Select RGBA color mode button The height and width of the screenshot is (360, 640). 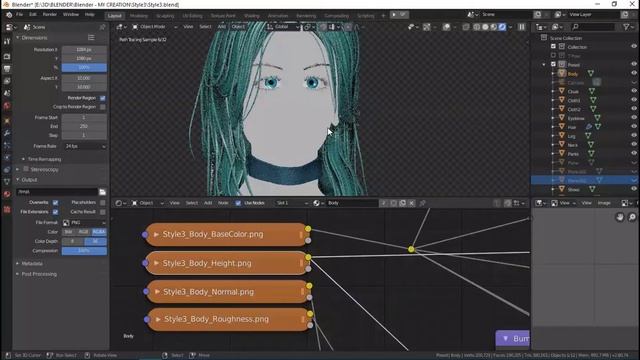pos(99,232)
